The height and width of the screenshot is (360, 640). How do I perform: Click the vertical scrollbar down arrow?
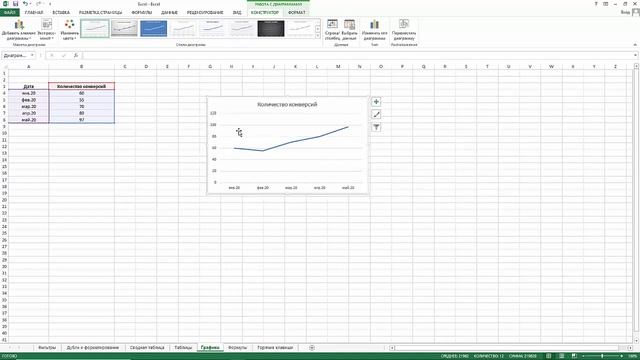pos(636,340)
